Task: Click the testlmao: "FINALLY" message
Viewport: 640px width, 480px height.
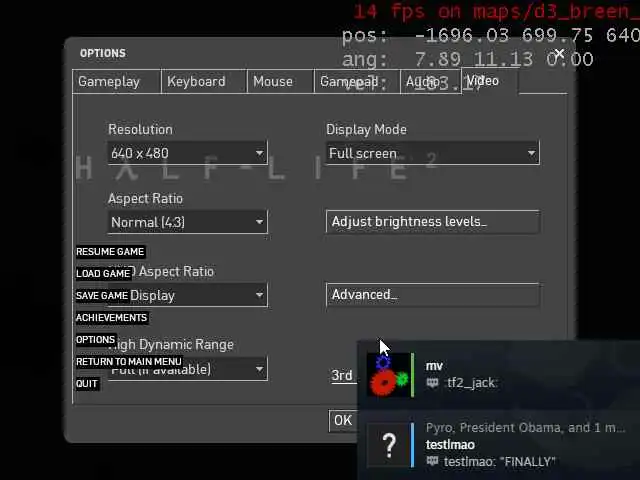Action: 500,462
